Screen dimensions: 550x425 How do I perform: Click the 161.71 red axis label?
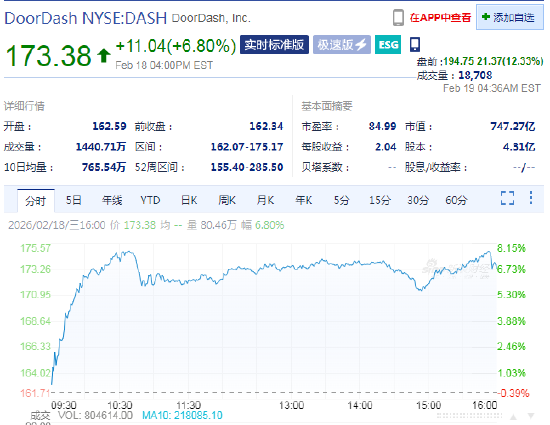pyautogui.click(x=35, y=393)
